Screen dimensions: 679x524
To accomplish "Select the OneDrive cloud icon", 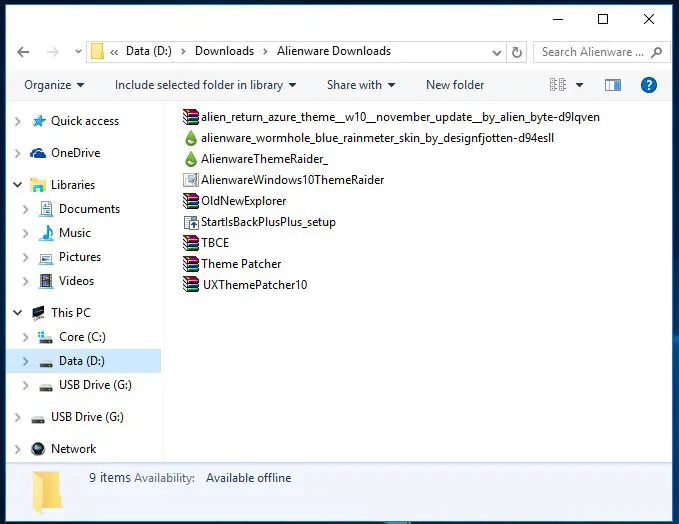I will (x=38, y=153).
